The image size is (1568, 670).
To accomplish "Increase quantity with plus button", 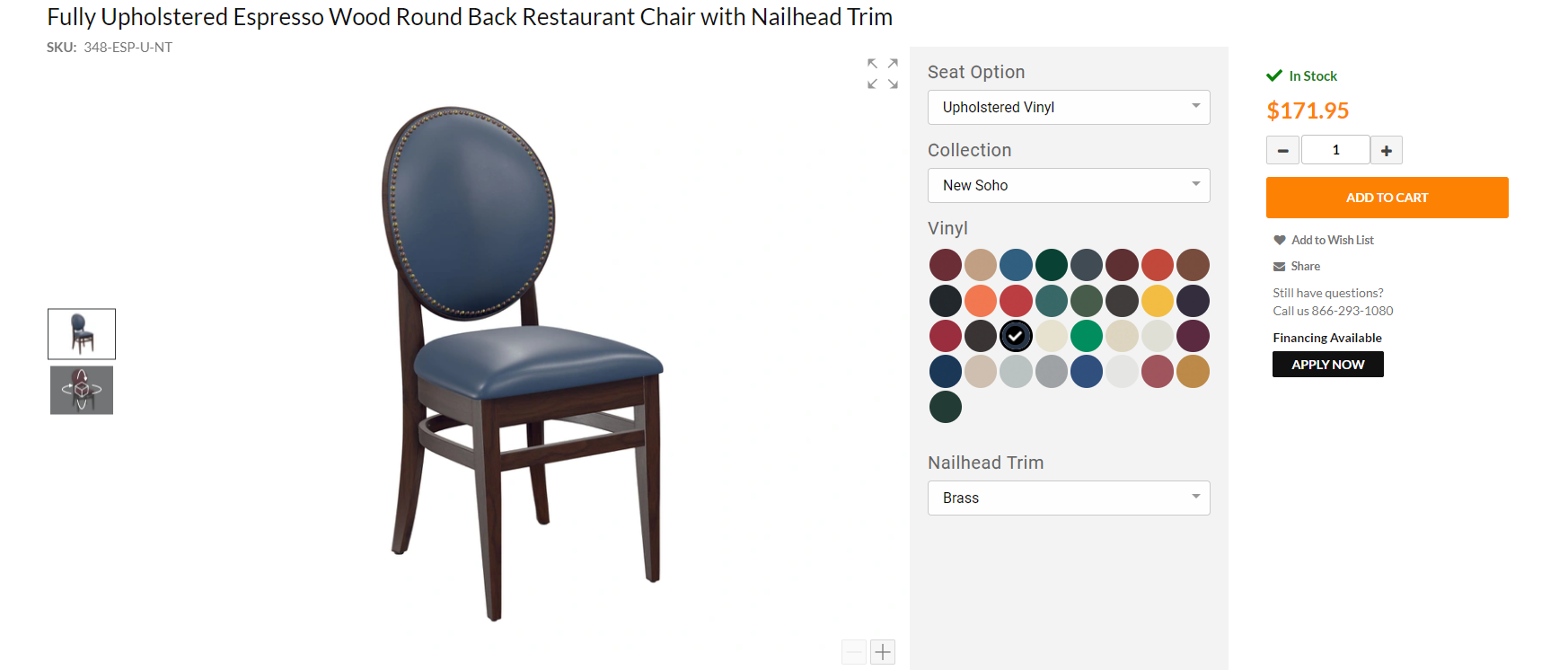I will pos(1387,150).
